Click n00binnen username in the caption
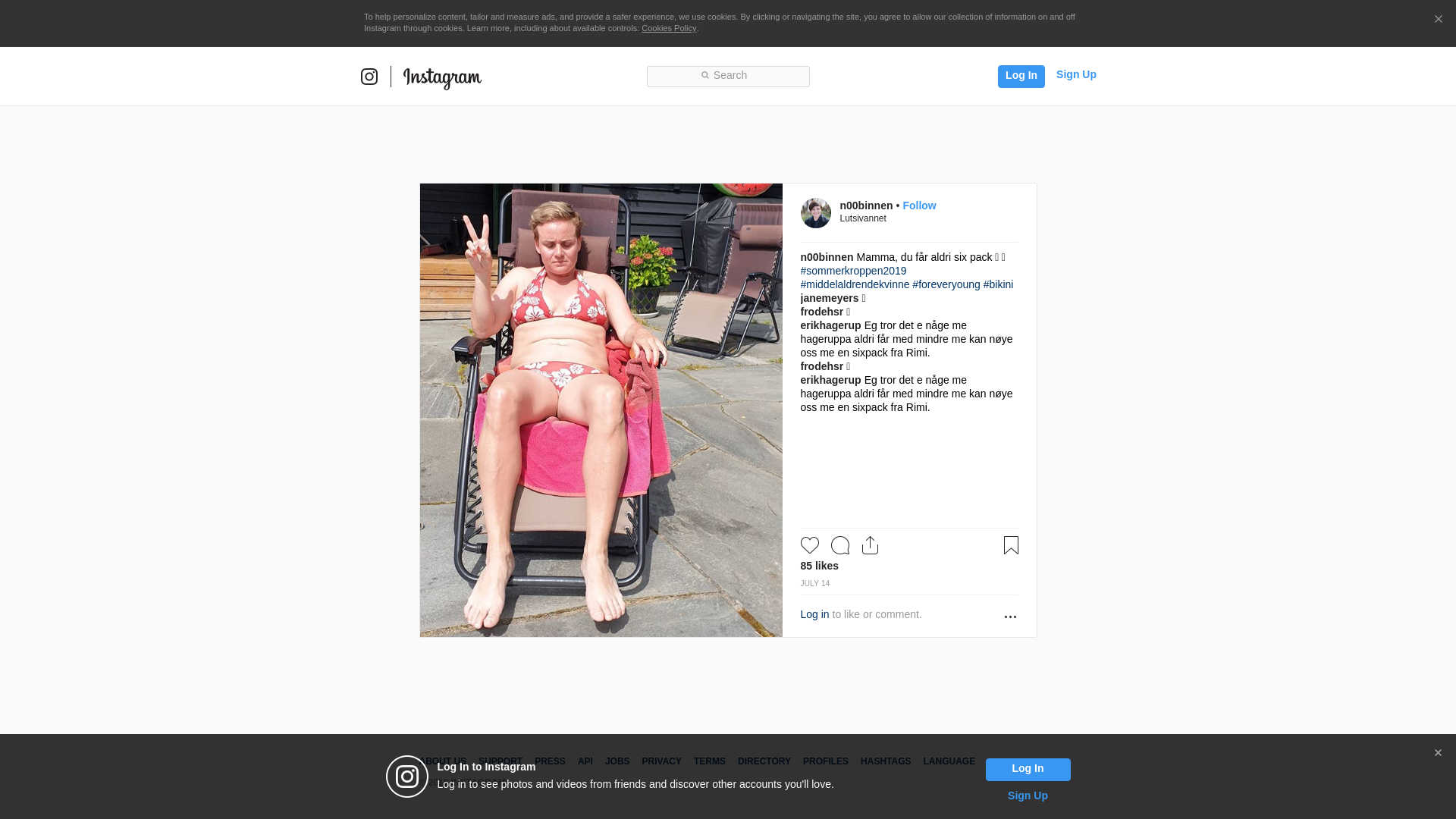 pyautogui.click(x=827, y=257)
